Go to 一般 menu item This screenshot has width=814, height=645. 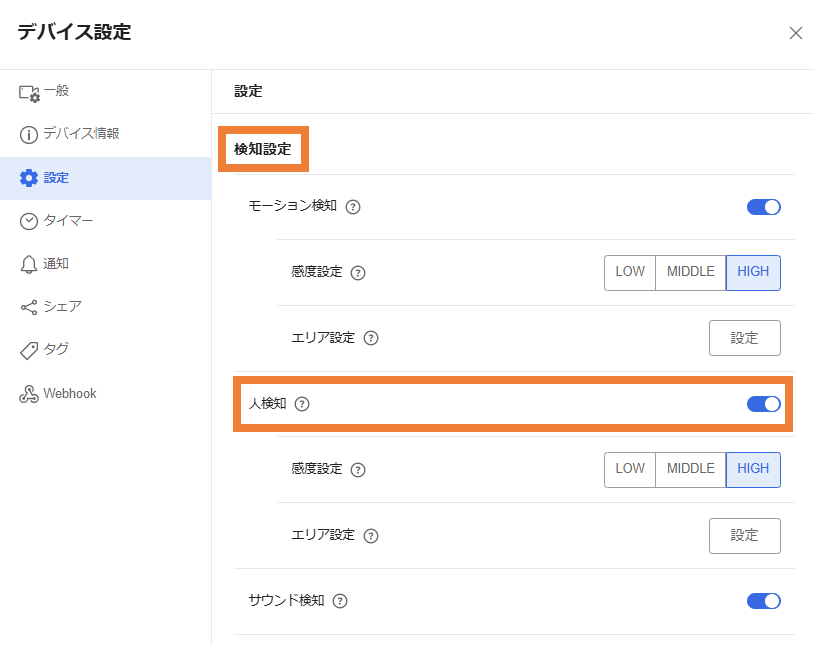coord(105,92)
